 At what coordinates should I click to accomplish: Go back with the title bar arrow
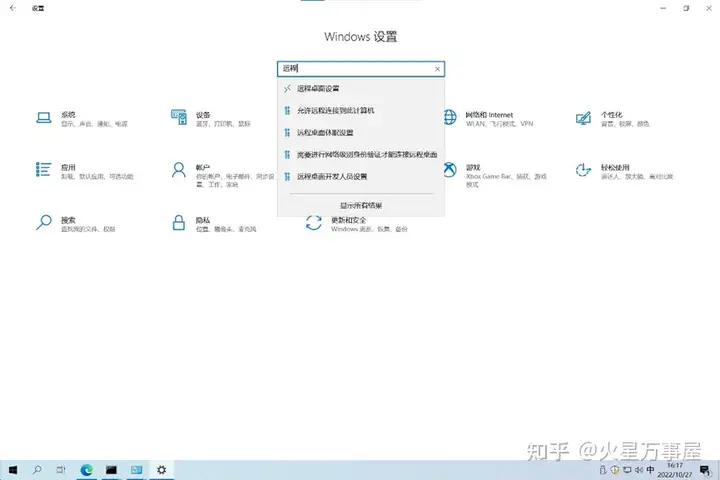13,8
